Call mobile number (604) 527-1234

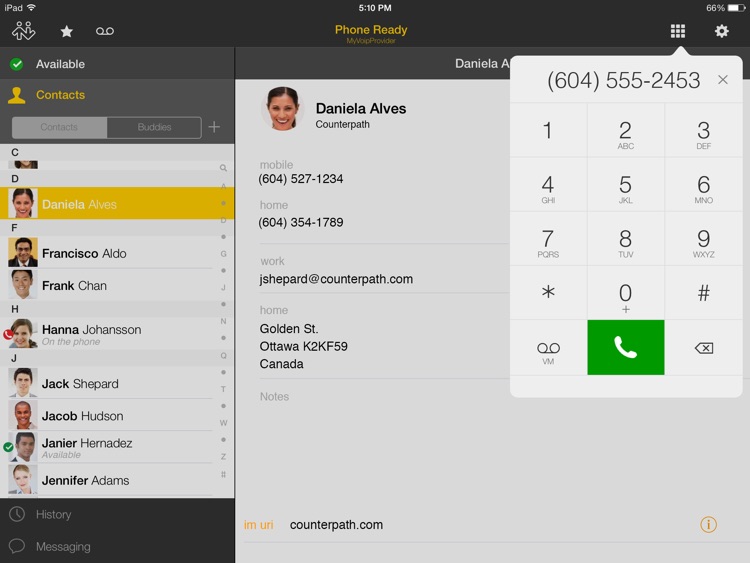tap(301, 179)
